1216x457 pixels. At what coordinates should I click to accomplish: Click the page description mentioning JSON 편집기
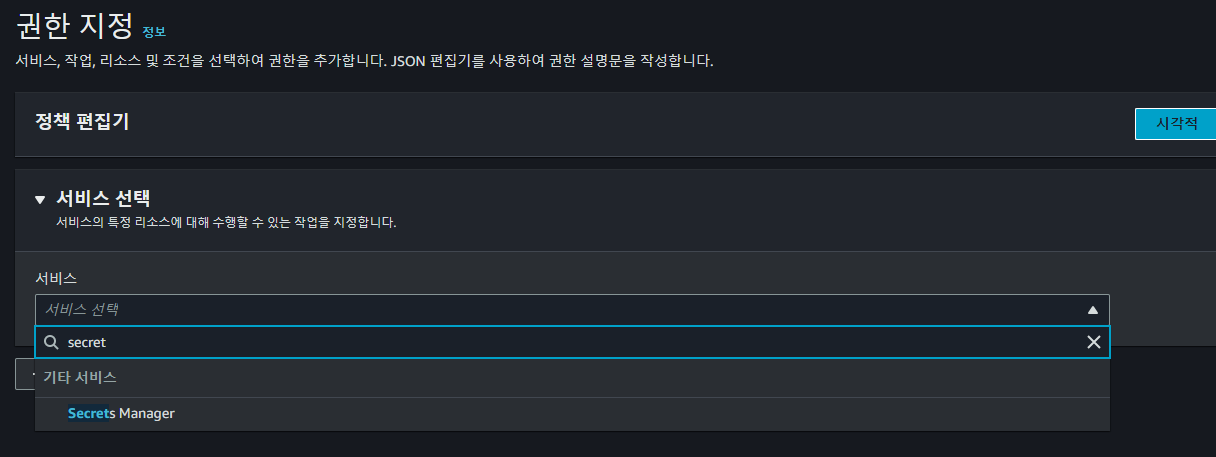coord(364,61)
